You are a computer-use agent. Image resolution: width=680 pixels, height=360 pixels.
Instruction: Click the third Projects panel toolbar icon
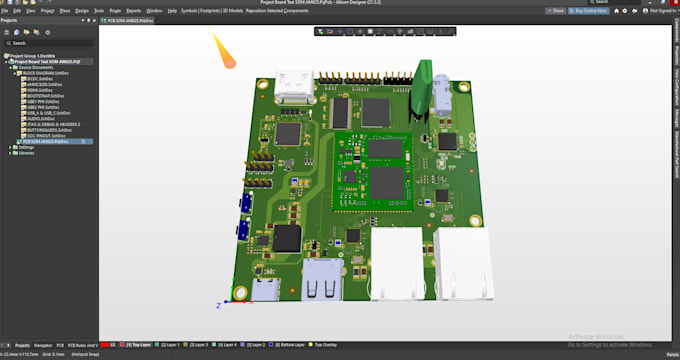26,33
